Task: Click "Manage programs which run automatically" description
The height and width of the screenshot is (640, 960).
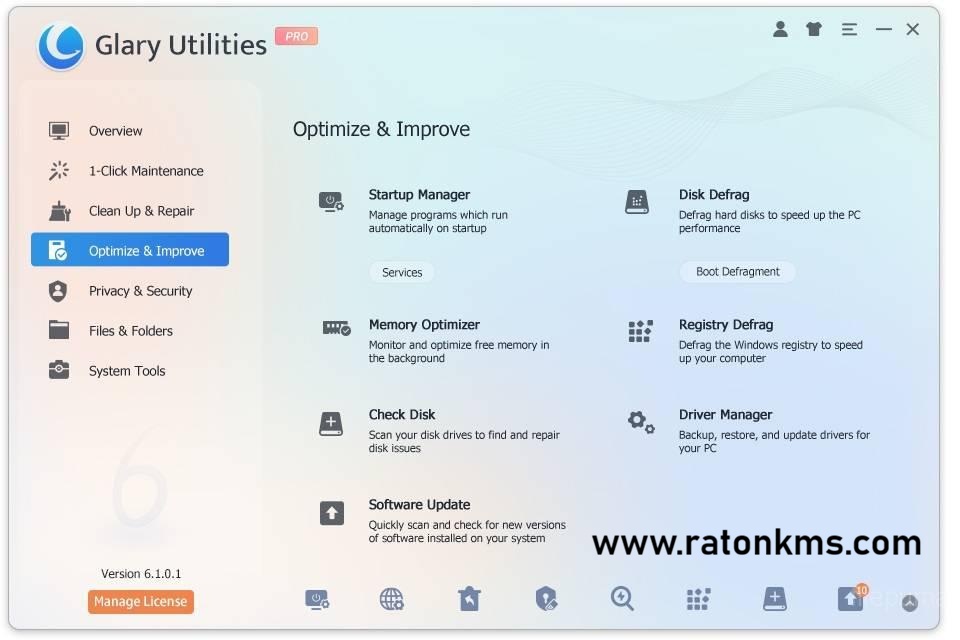Action: pyautogui.click(x=438, y=222)
